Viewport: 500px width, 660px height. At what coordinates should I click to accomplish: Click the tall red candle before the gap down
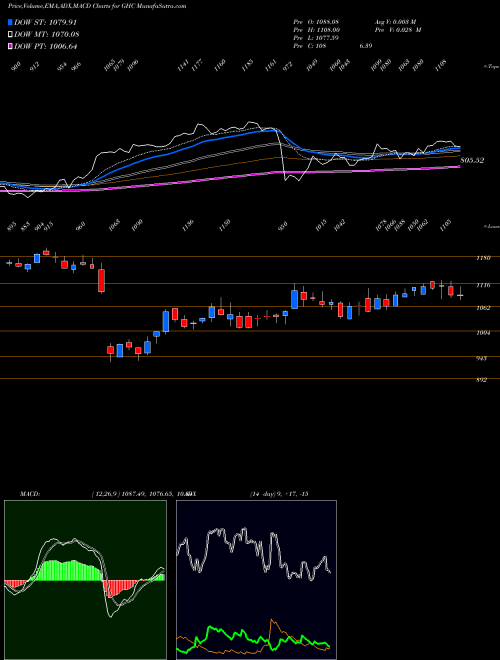coord(101,279)
